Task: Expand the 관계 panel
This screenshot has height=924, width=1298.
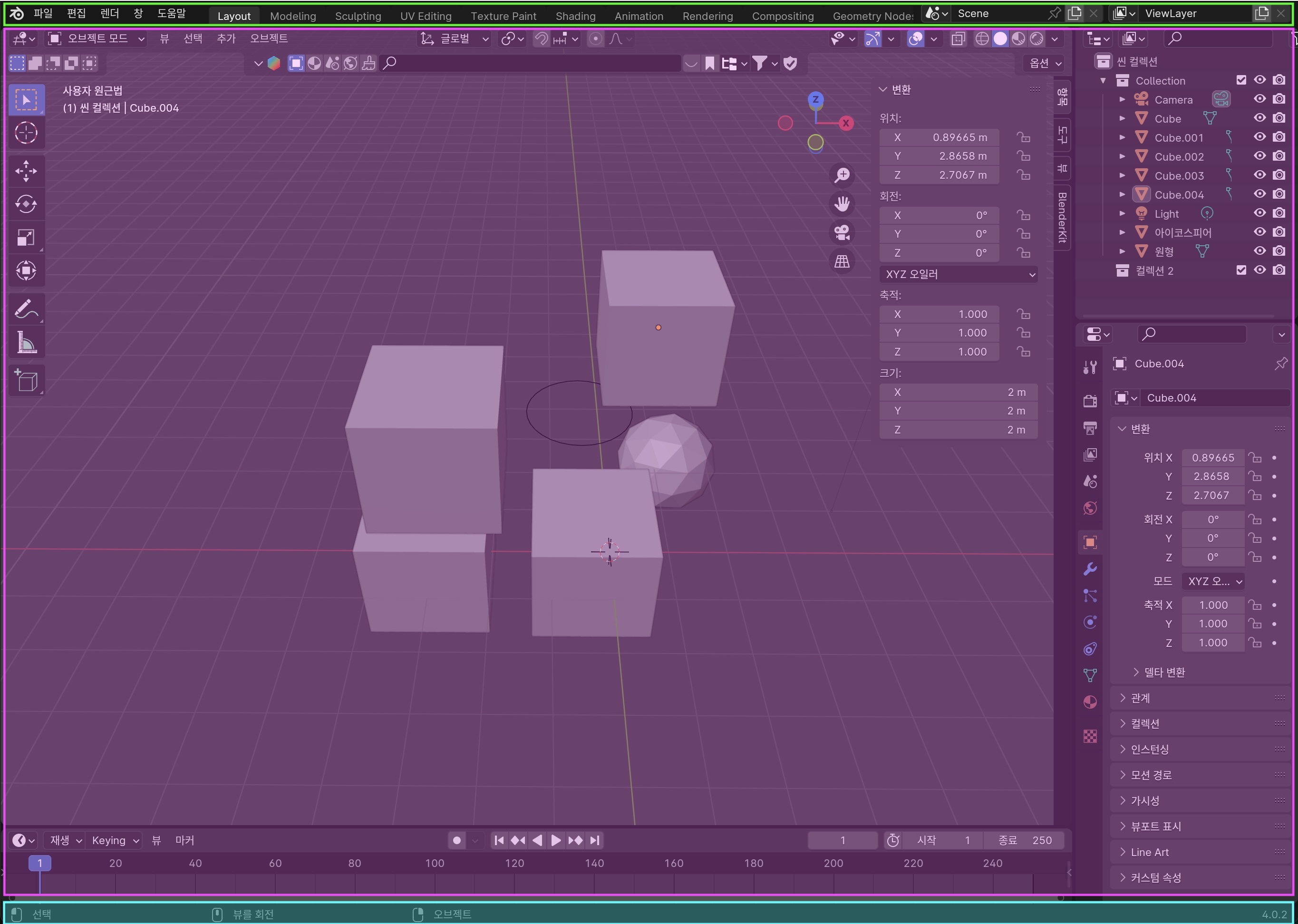Action: click(1140, 698)
